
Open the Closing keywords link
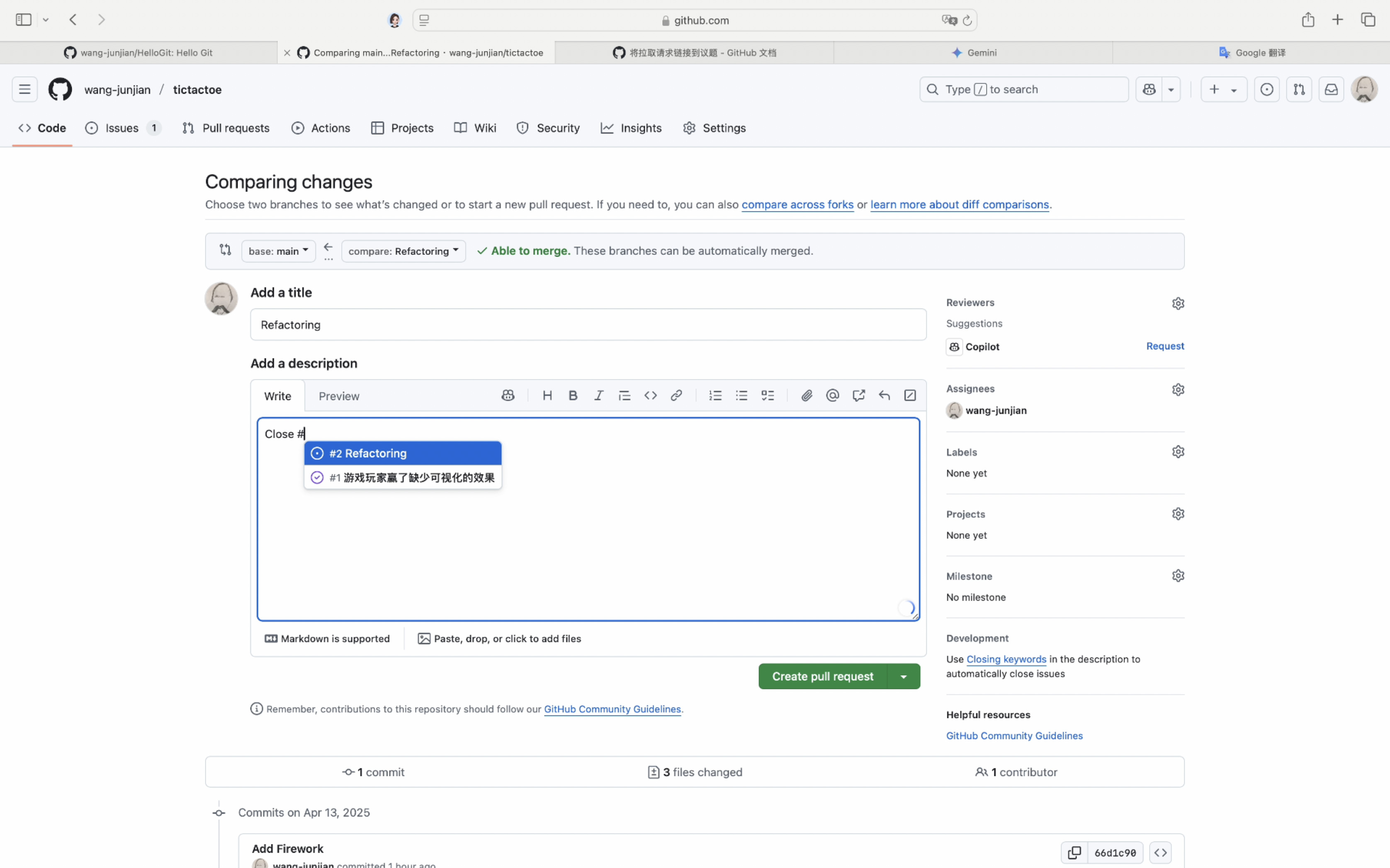[1006, 659]
